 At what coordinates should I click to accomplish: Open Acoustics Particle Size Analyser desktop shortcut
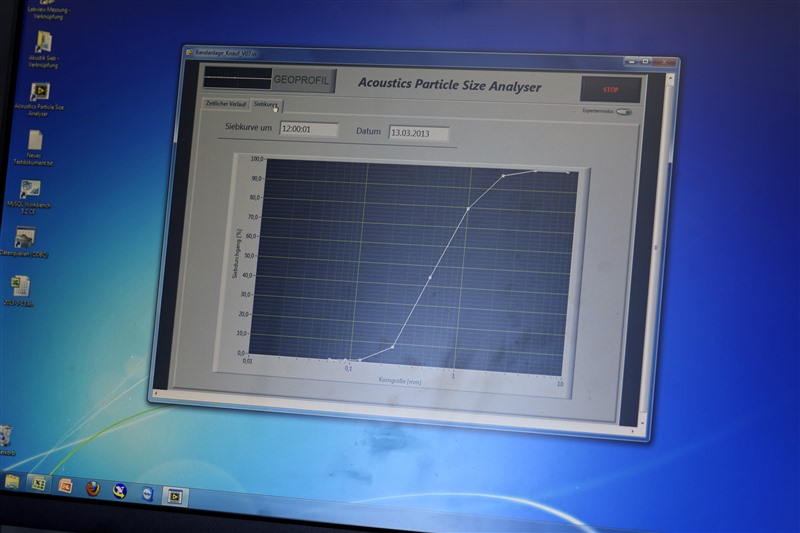pos(39,92)
